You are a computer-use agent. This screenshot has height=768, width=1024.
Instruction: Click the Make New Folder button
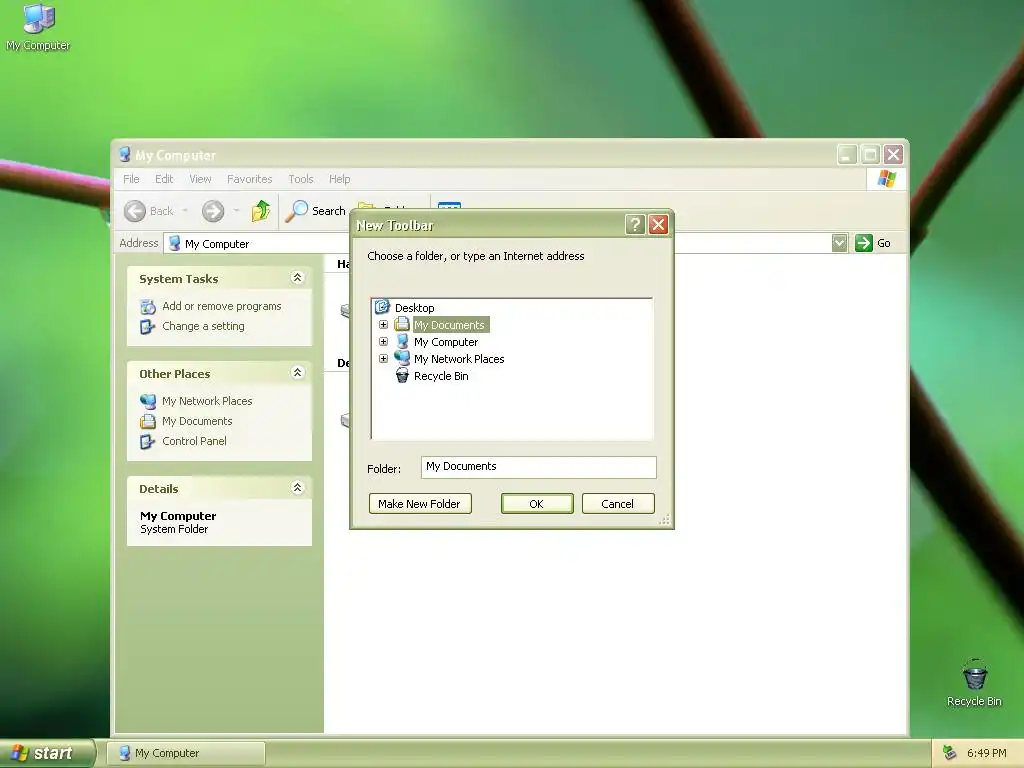420,504
